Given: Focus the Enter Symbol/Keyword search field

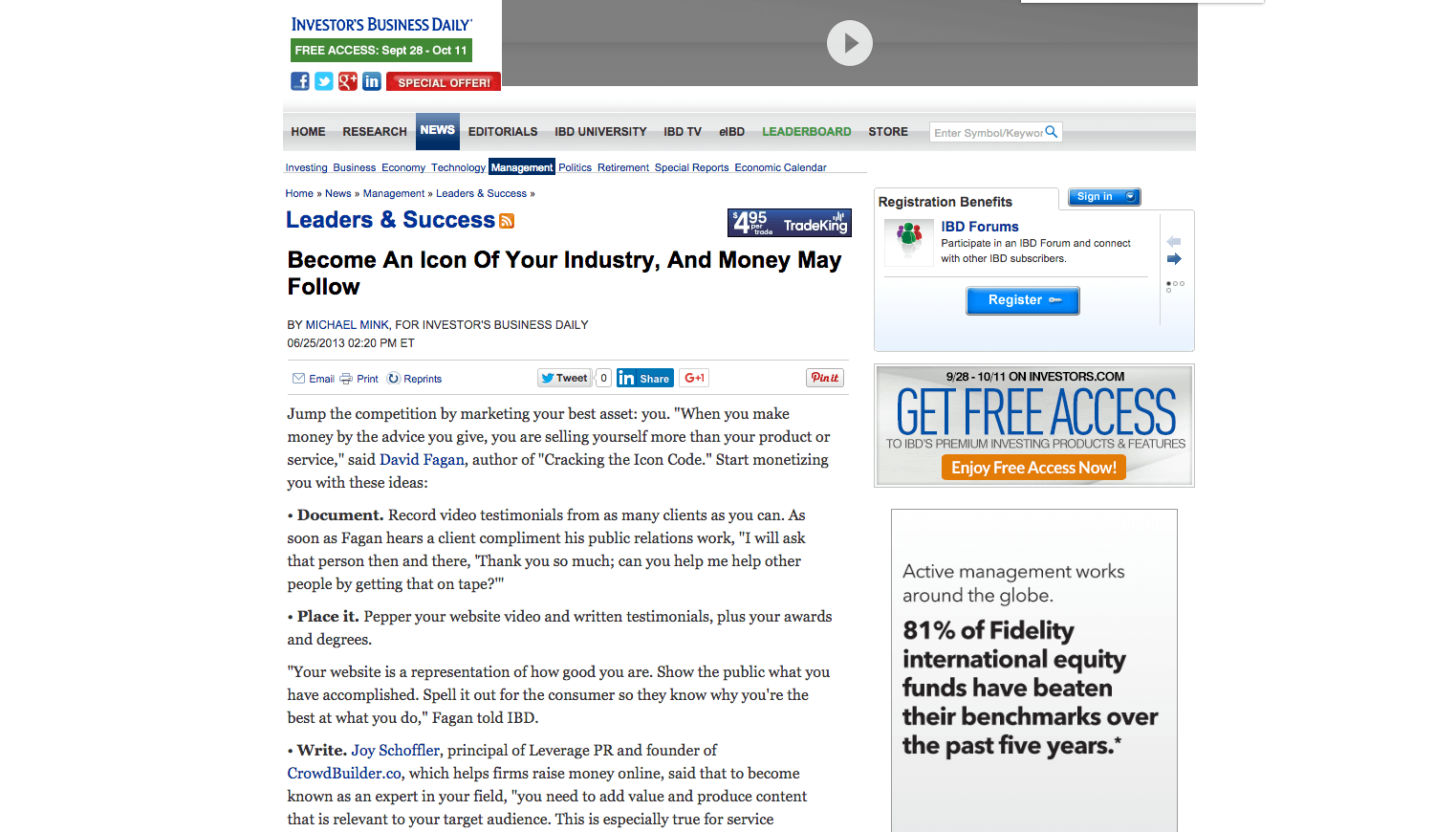Looking at the screenshot, I should coord(988,133).
